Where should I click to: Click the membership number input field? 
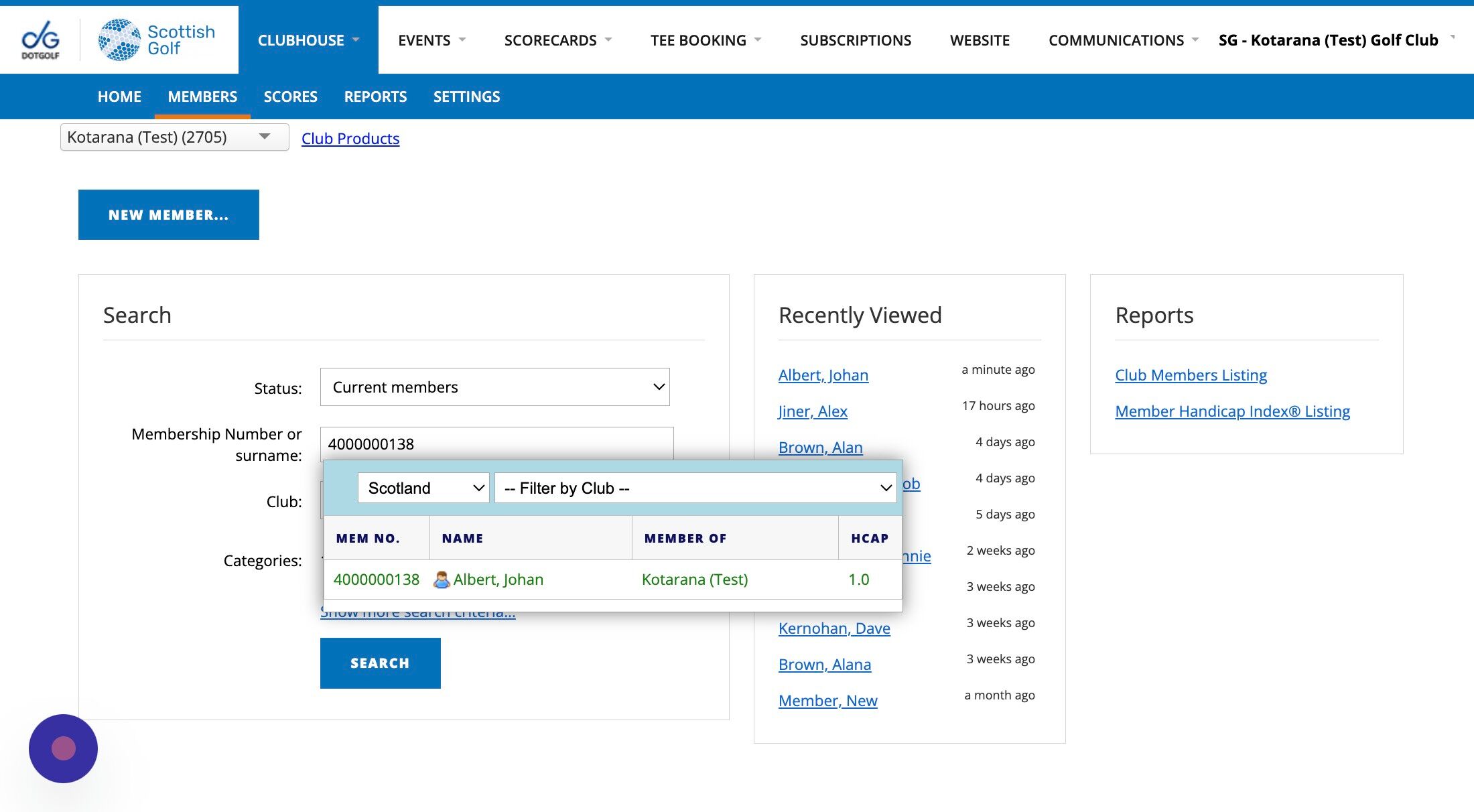pos(496,444)
